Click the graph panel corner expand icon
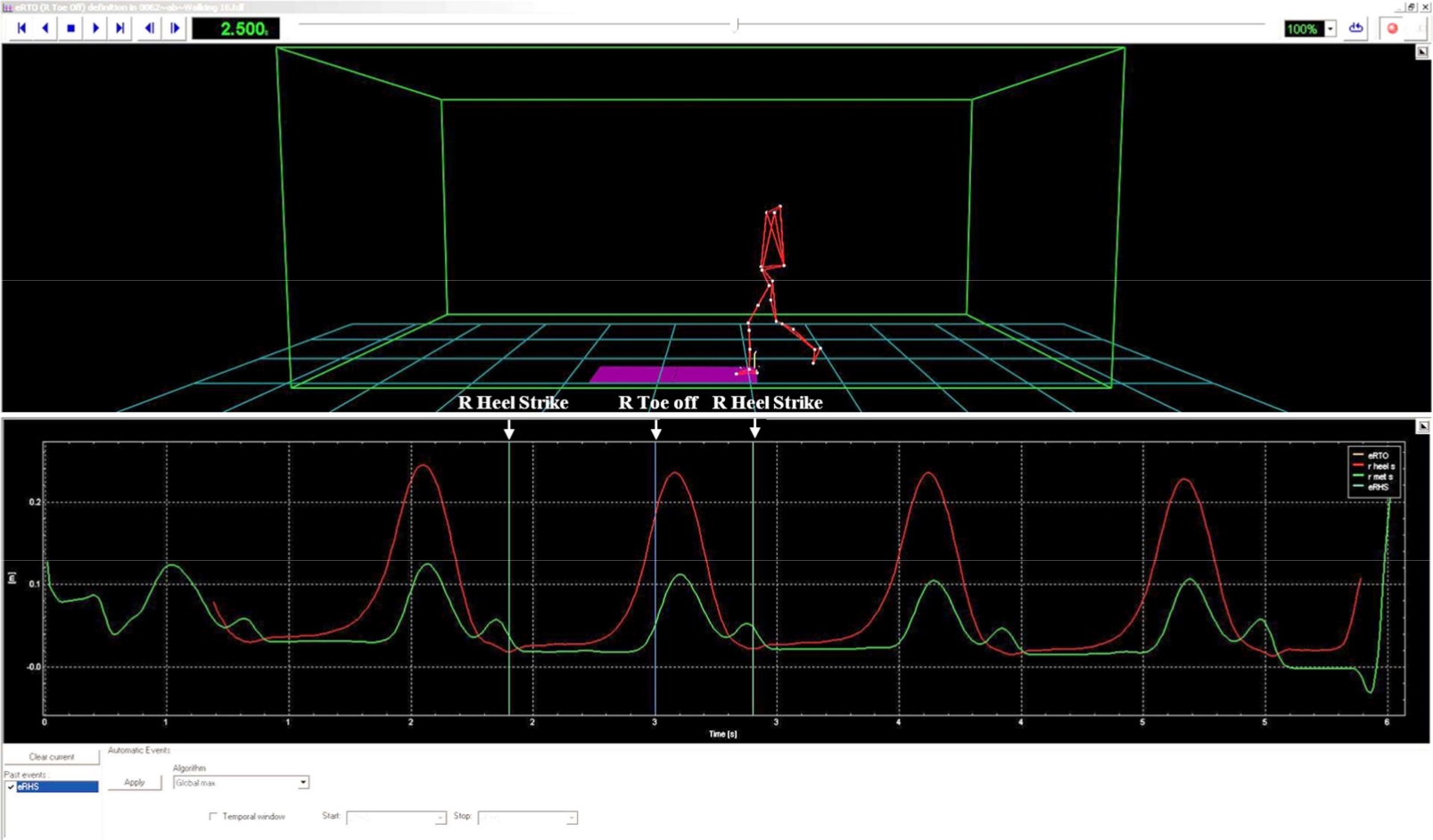The height and width of the screenshot is (840, 1433). [1422, 427]
